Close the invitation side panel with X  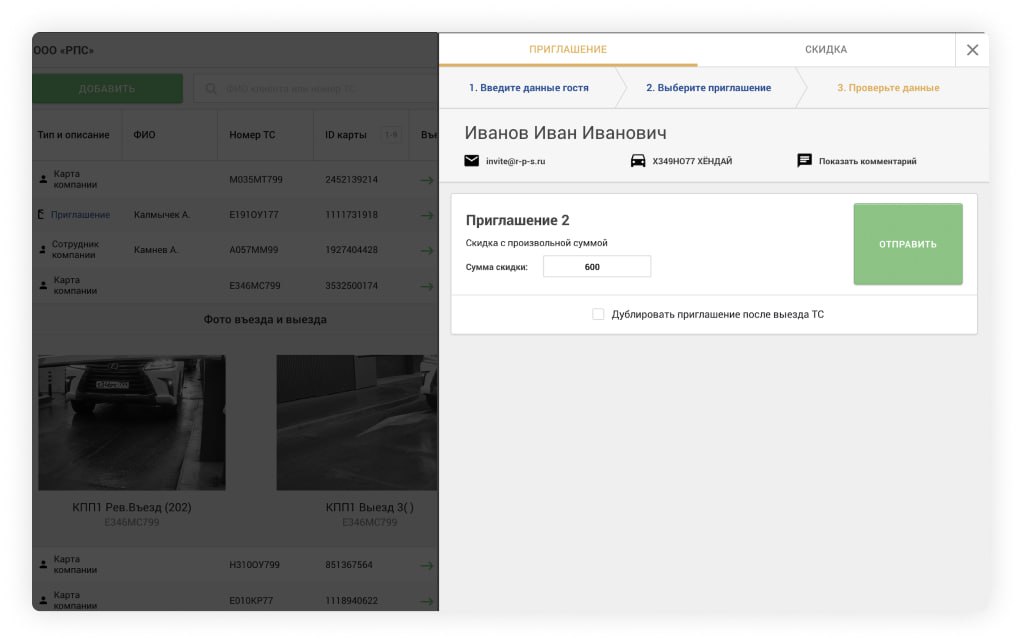(972, 49)
